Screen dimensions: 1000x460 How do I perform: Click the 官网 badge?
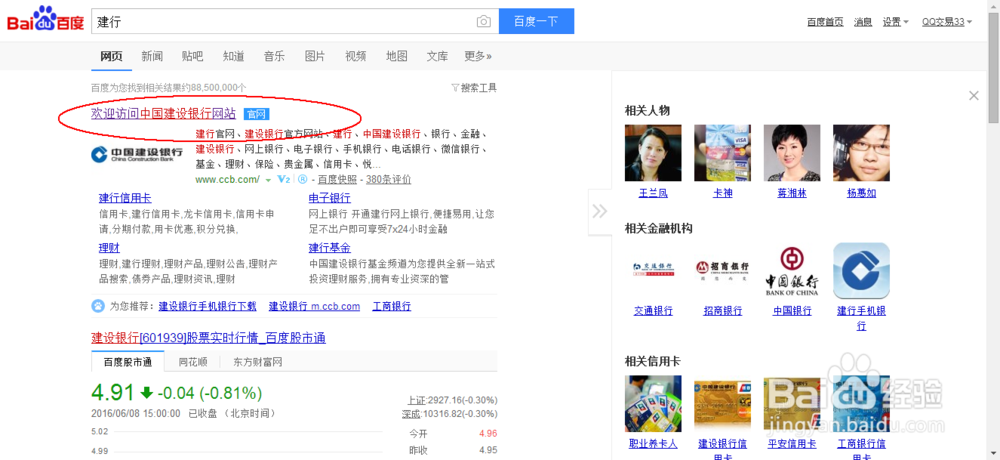click(257, 114)
